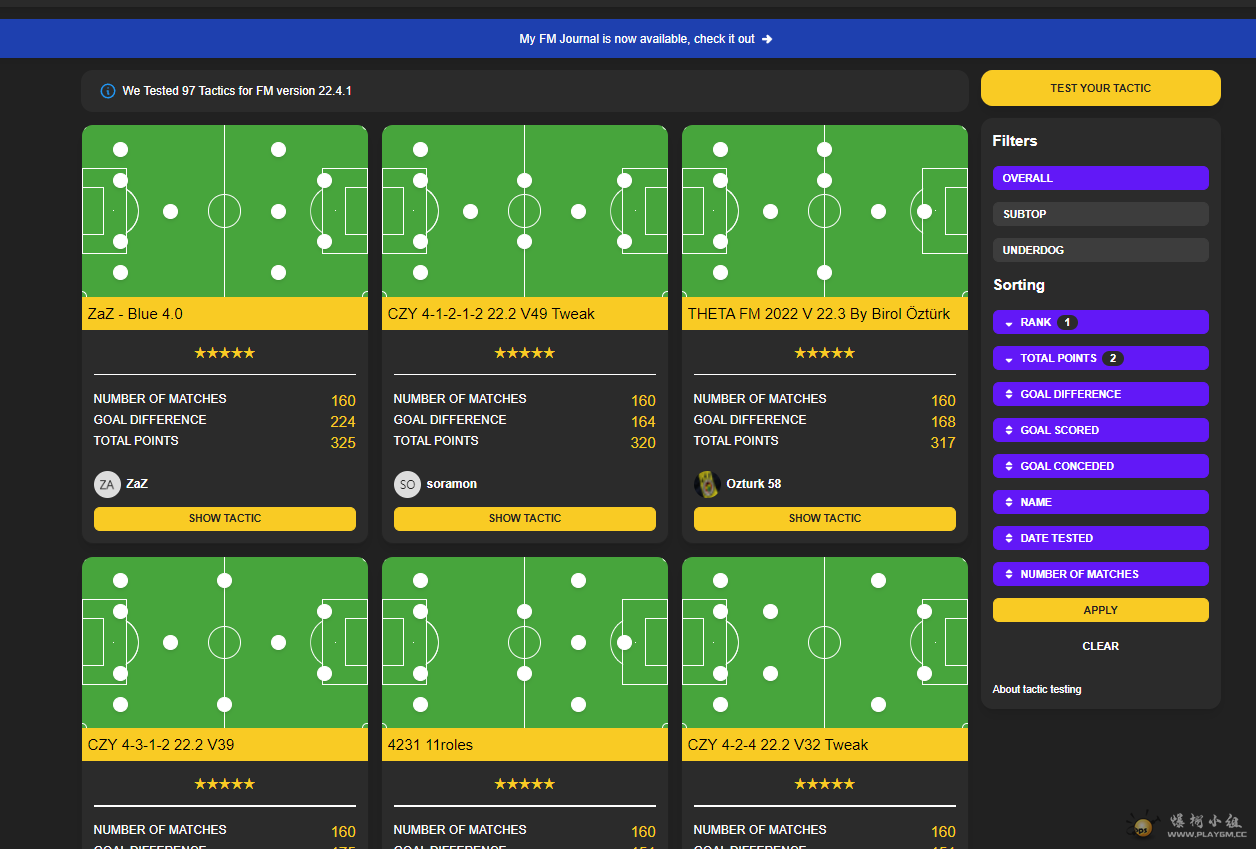Click the sort arrows icon on Name
This screenshot has height=849, width=1256.
(x=1009, y=503)
